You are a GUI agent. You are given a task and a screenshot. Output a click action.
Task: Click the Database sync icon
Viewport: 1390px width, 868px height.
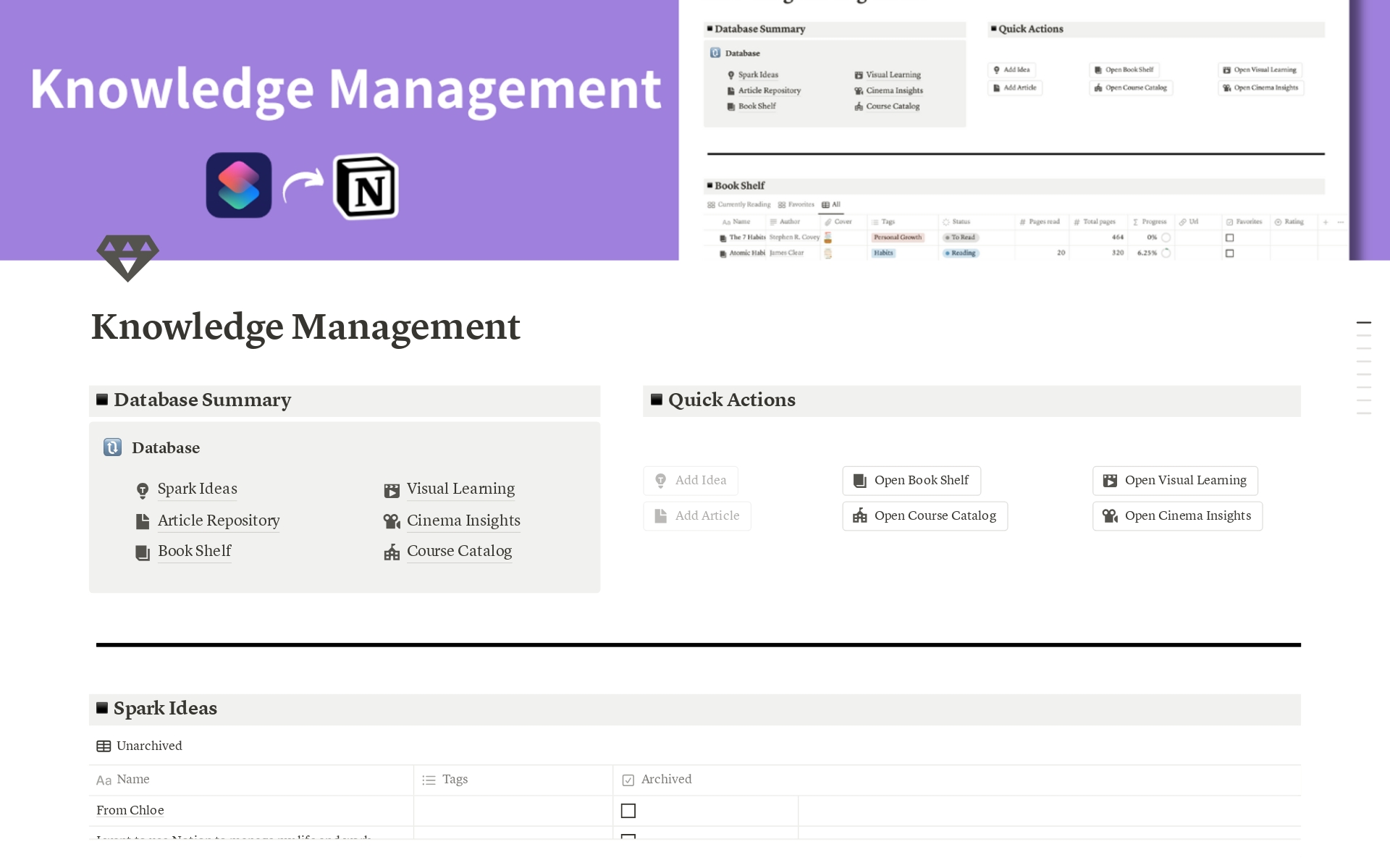point(112,447)
